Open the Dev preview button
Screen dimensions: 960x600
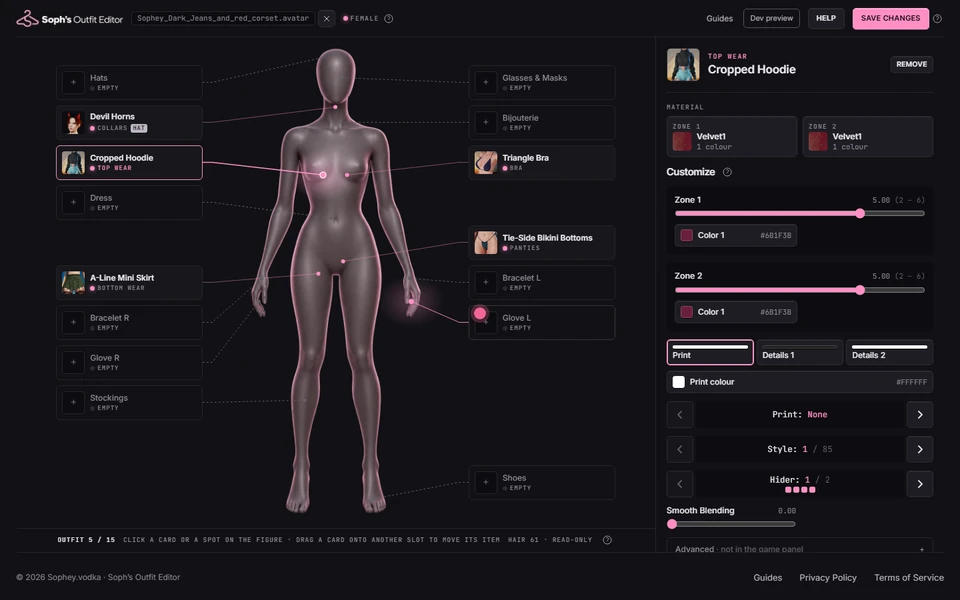(771, 18)
